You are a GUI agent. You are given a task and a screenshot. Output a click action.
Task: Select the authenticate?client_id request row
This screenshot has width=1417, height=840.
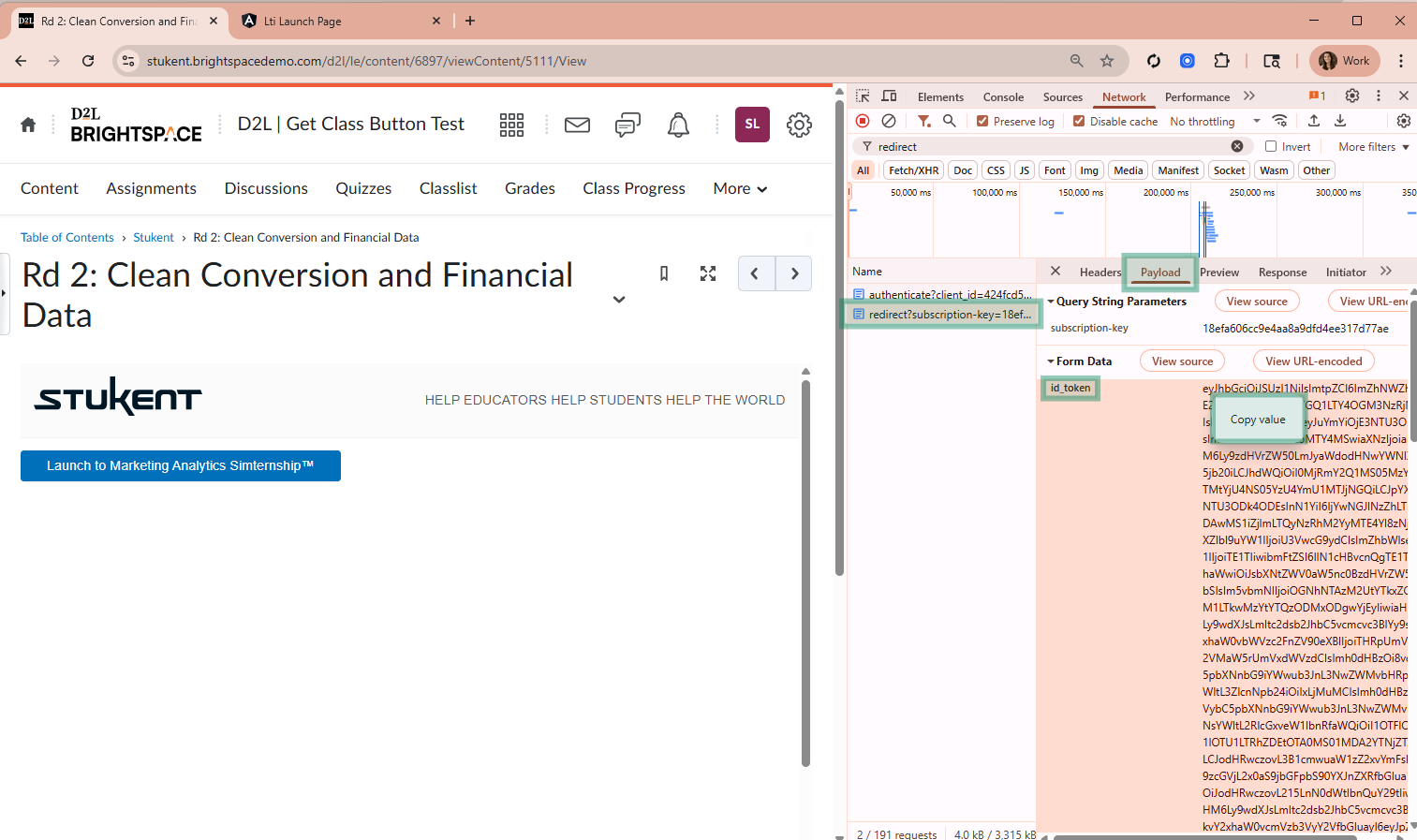pos(942,294)
